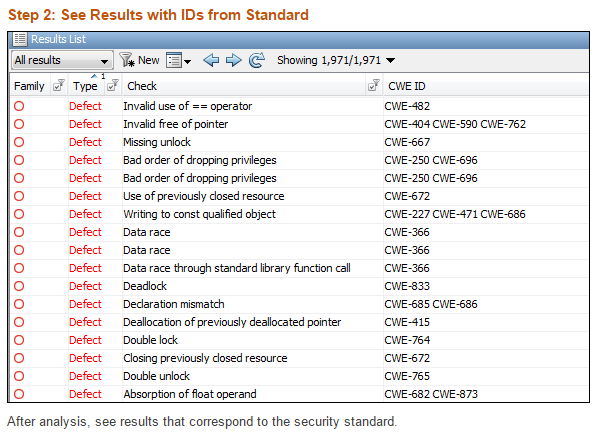This screenshot has height=434, width=599.
Task: Click Family column filter icon
Action: [x=58, y=85]
